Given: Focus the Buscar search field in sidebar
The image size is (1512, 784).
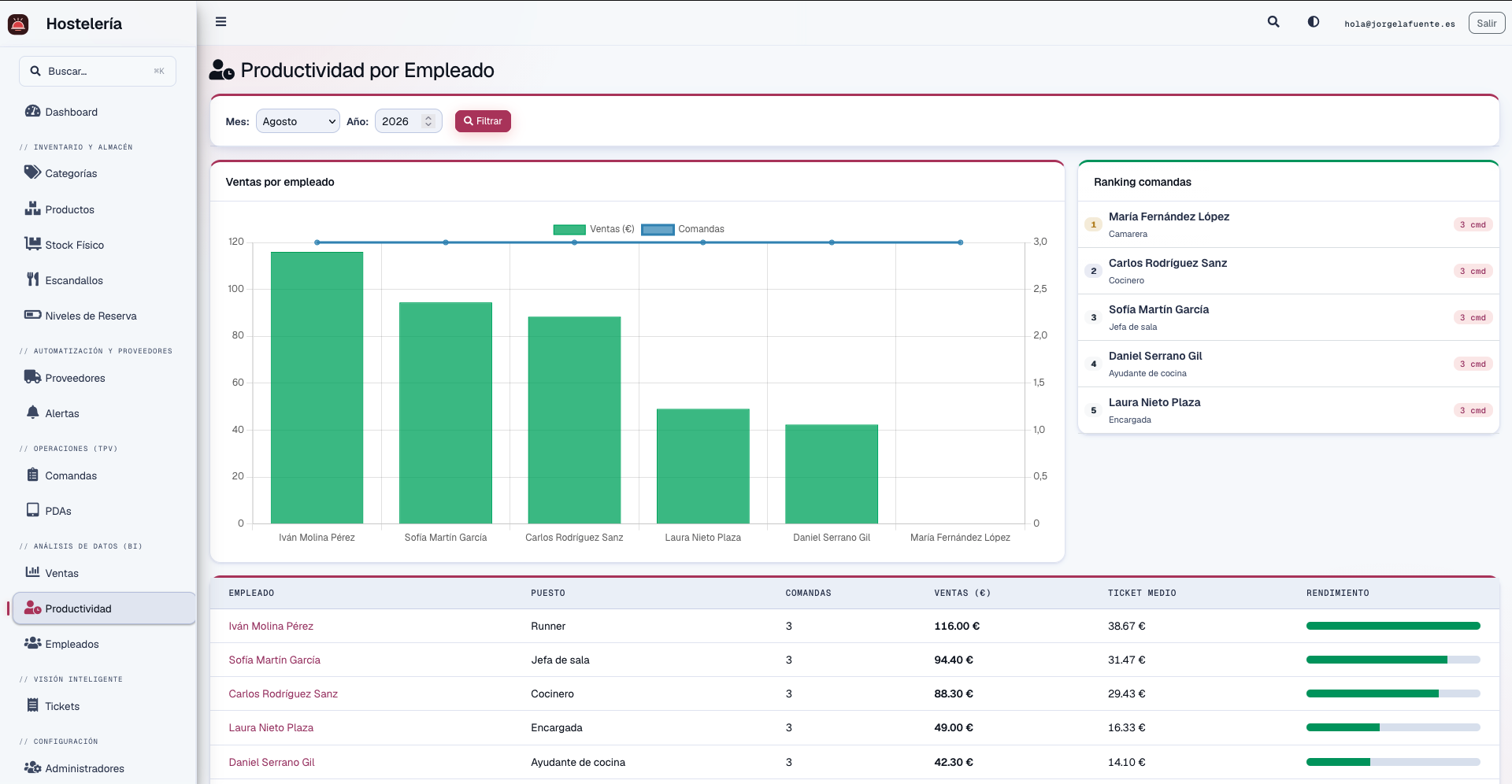Looking at the screenshot, I should coord(98,71).
